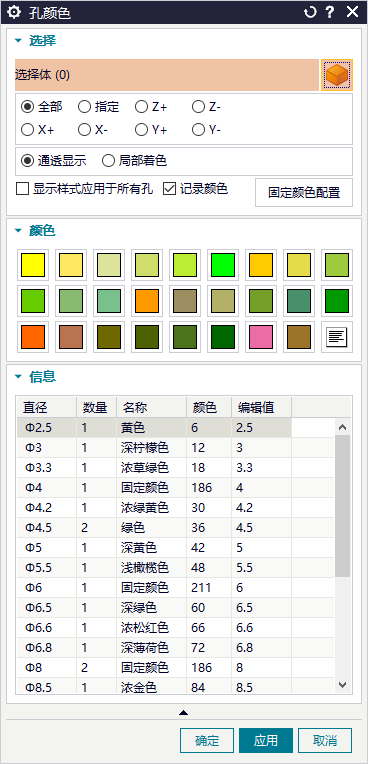
Task: Select the Z- direction radio button
Action: point(198,107)
